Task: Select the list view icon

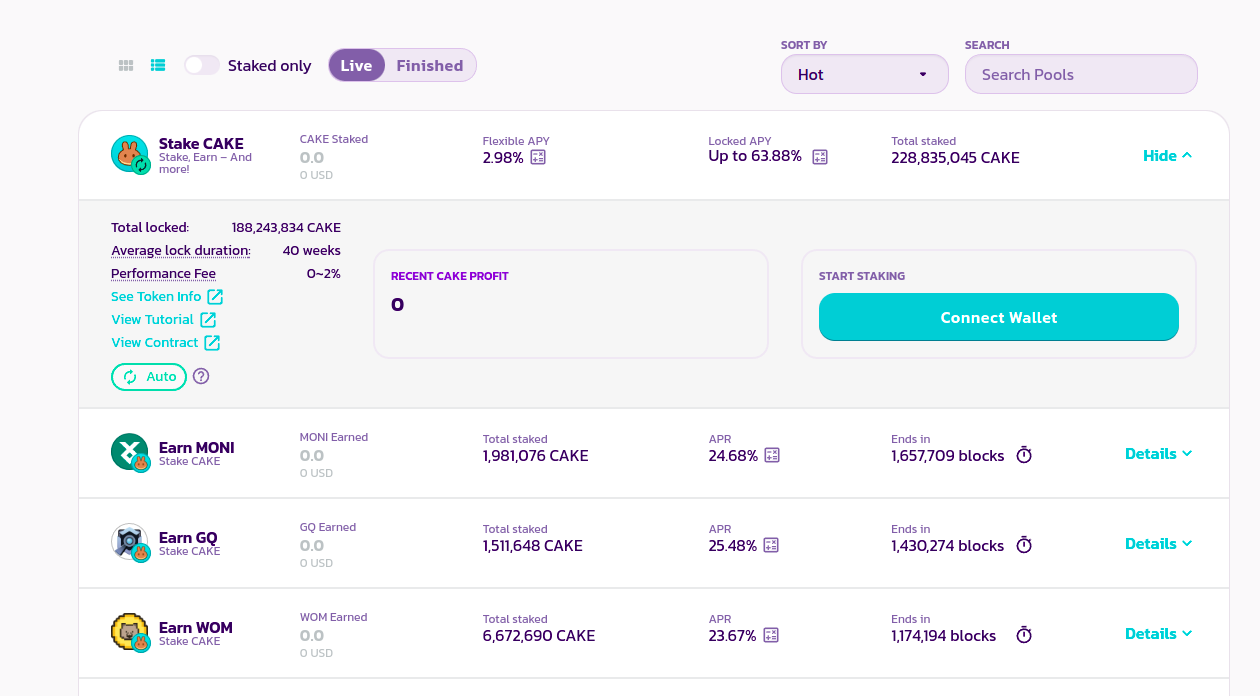Action: point(158,65)
